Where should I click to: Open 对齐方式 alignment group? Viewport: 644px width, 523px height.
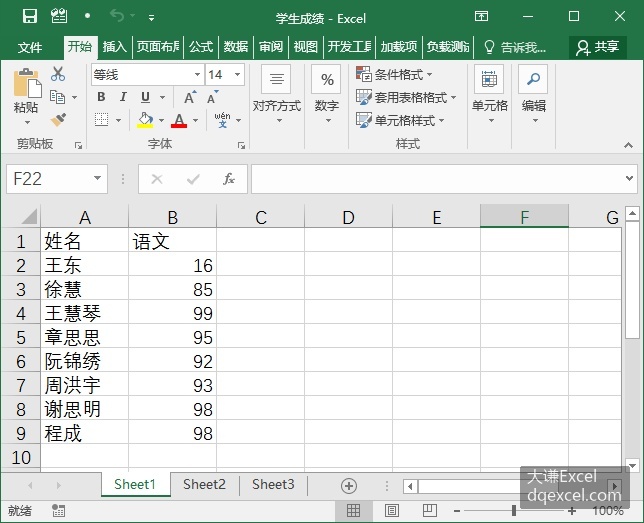(277, 94)
